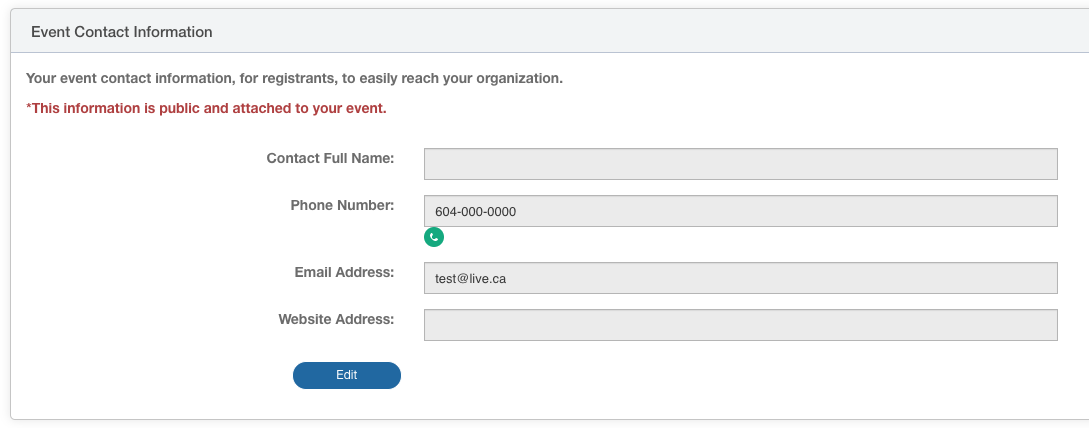
Task: Click the Phone Number label text
Action: click(342, 205)
